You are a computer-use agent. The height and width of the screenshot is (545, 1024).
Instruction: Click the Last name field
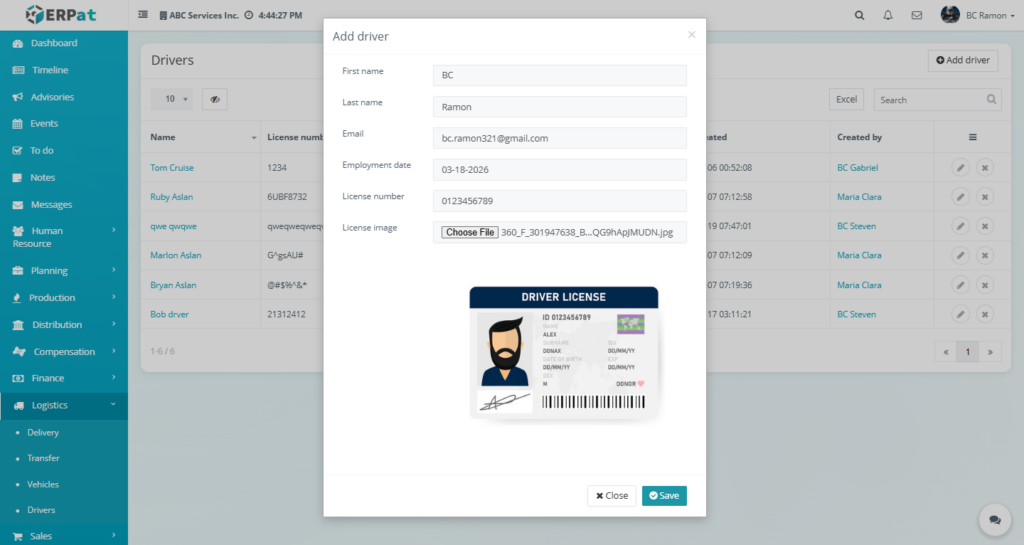point(560,106)
